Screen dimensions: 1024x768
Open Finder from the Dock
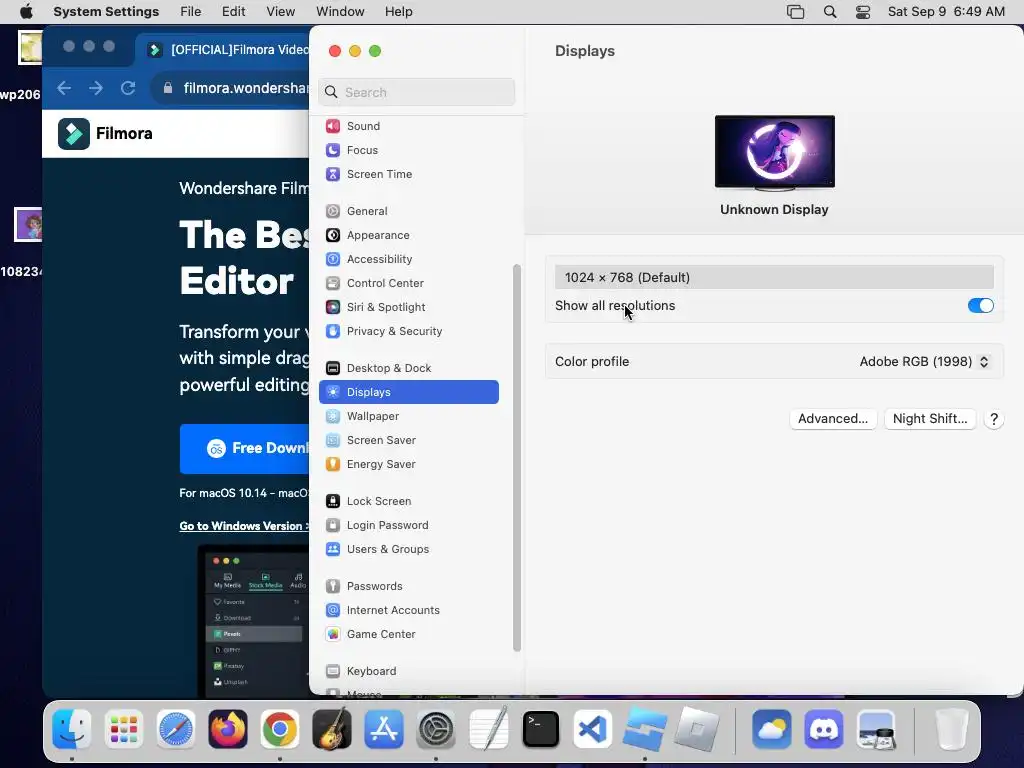click(x=72, y=729)
